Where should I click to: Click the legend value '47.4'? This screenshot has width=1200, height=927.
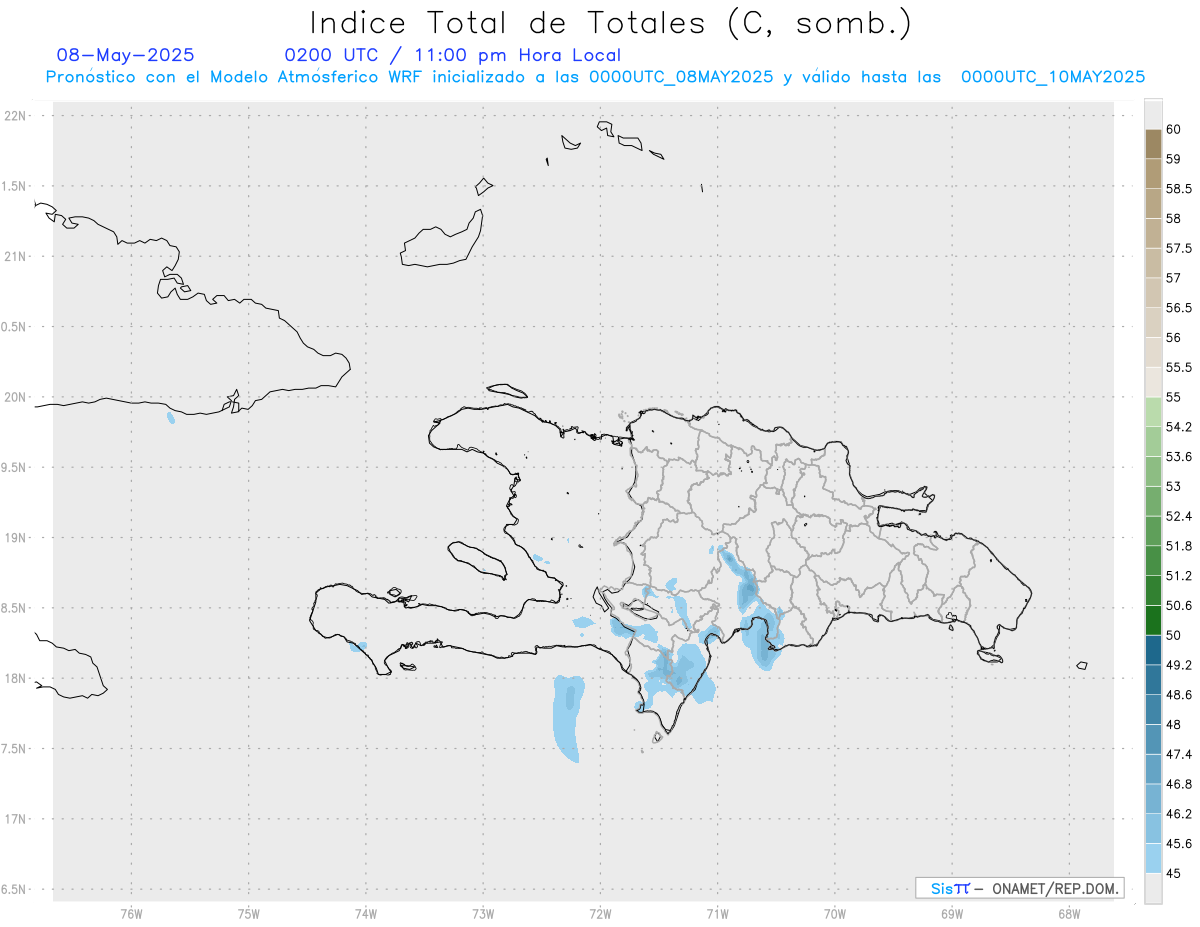pyautogui.click(x=1179, y=754)
